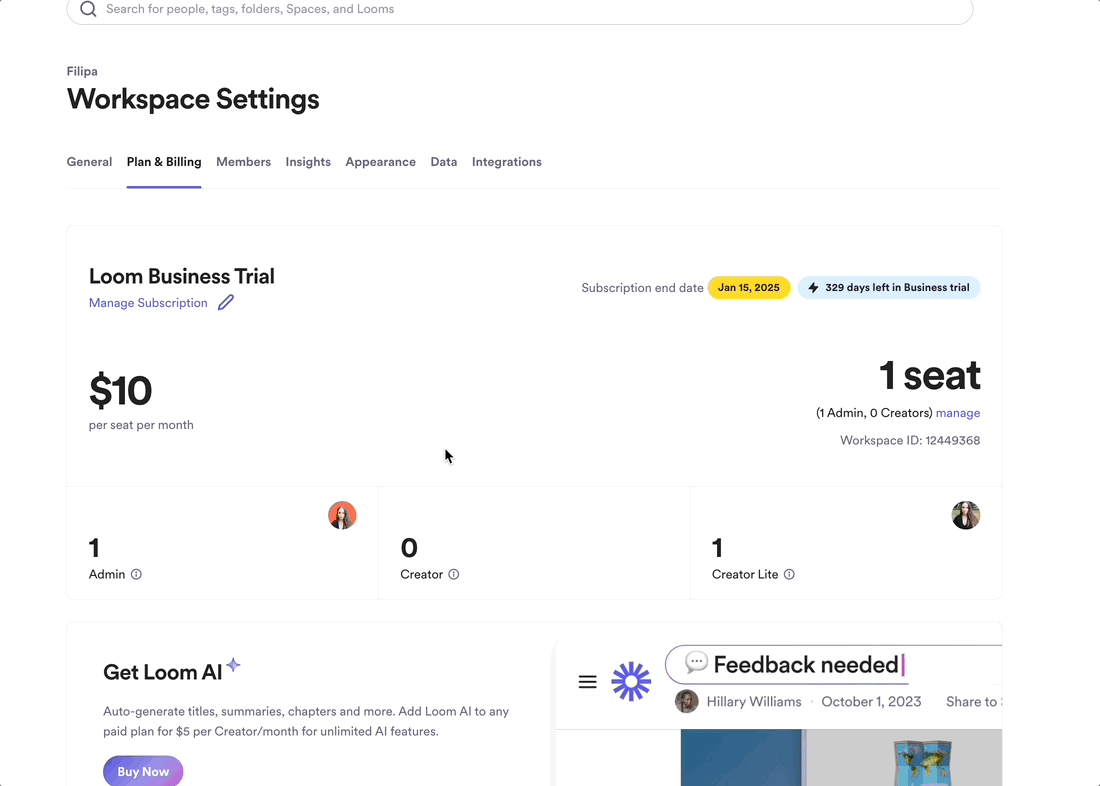Click the Jan 15, 2025 date badge

[x=748, y=288]
